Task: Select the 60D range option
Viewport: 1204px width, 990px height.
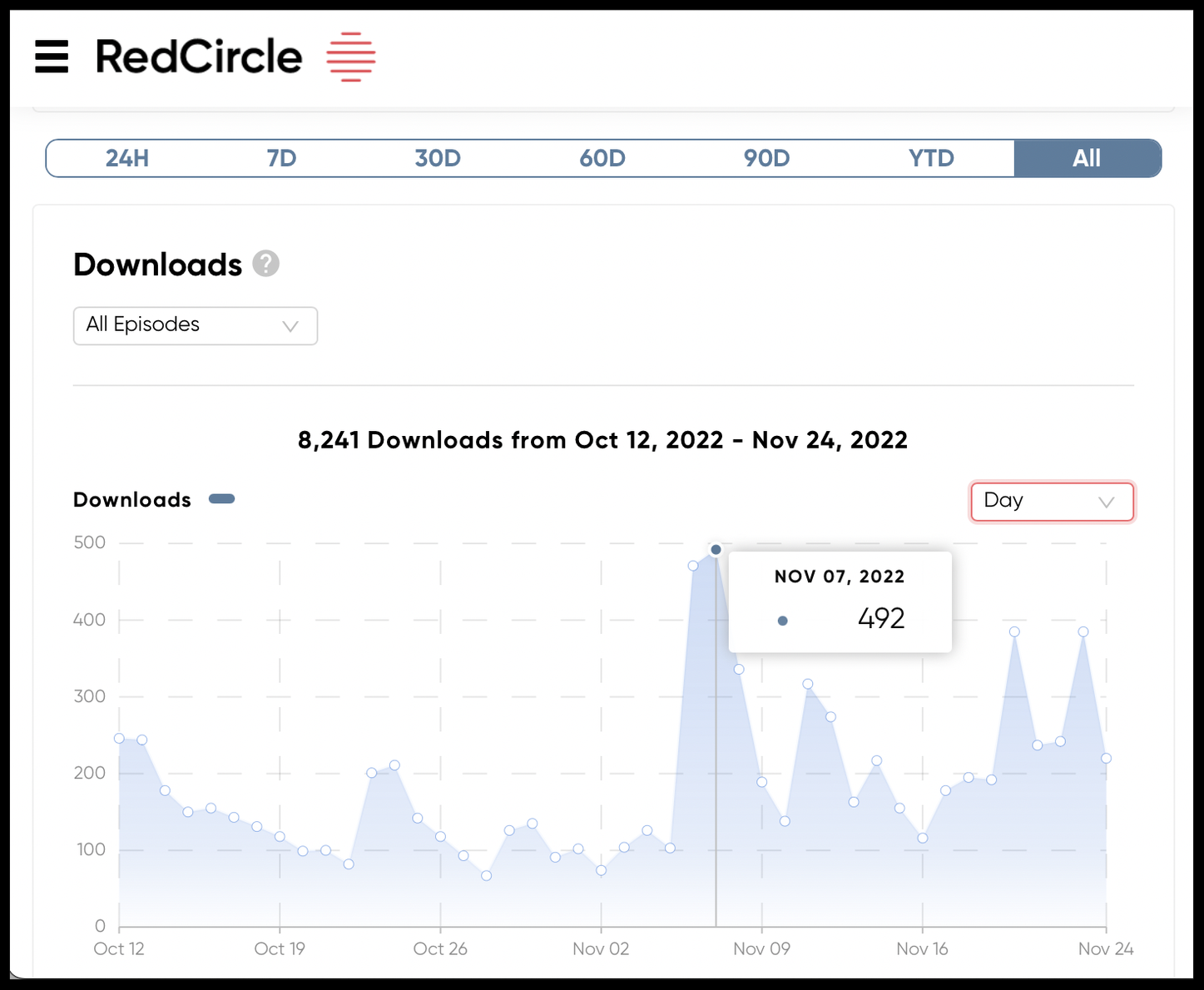Action: click(x=602, y=158)
